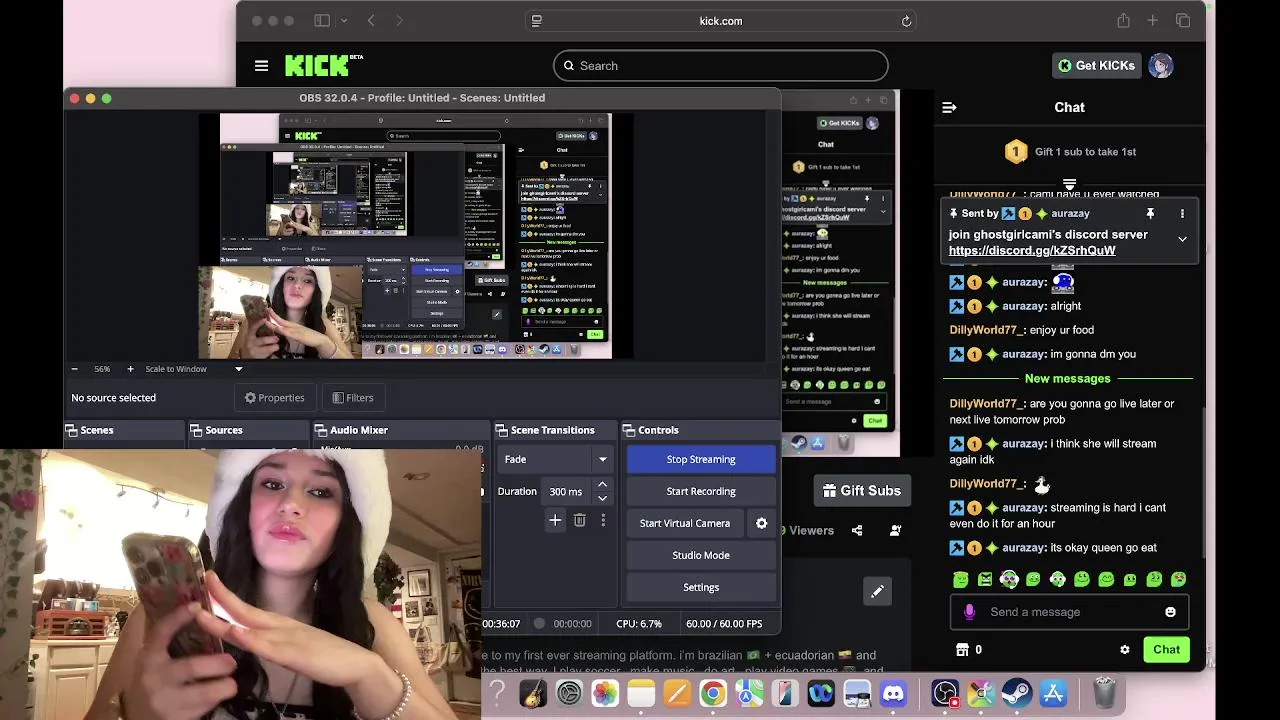Unpin the pinned message via the pin icon
This screenshot has height=720, width=1280.
1150,213
